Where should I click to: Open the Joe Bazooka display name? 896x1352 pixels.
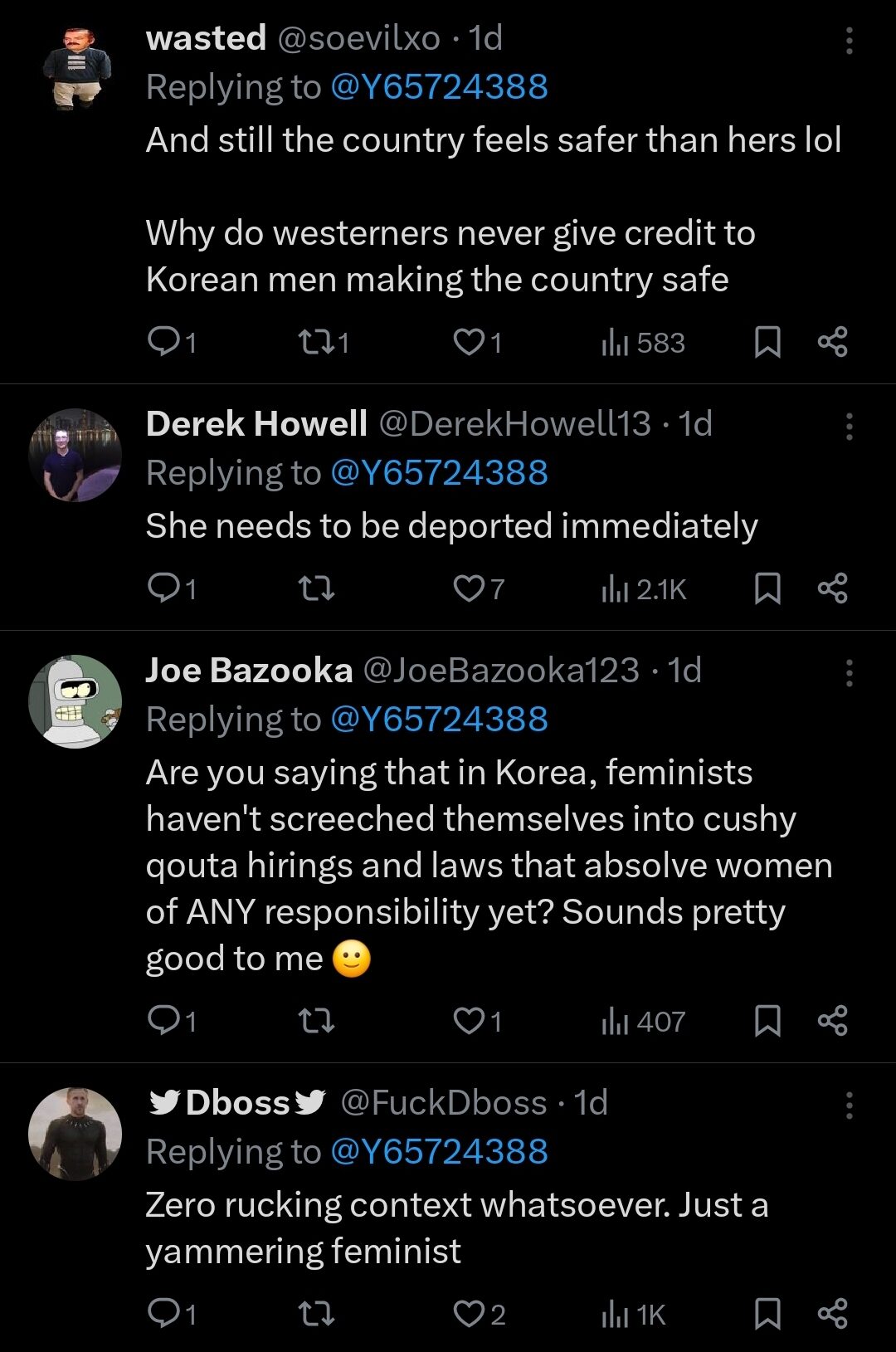point(249,671)
